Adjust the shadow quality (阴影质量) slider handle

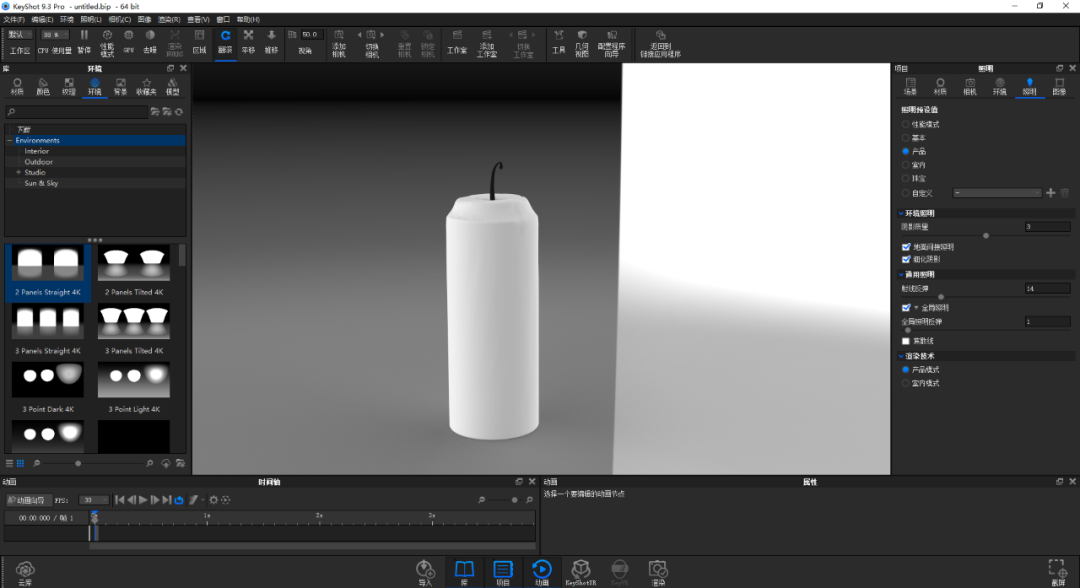(986, 235)
